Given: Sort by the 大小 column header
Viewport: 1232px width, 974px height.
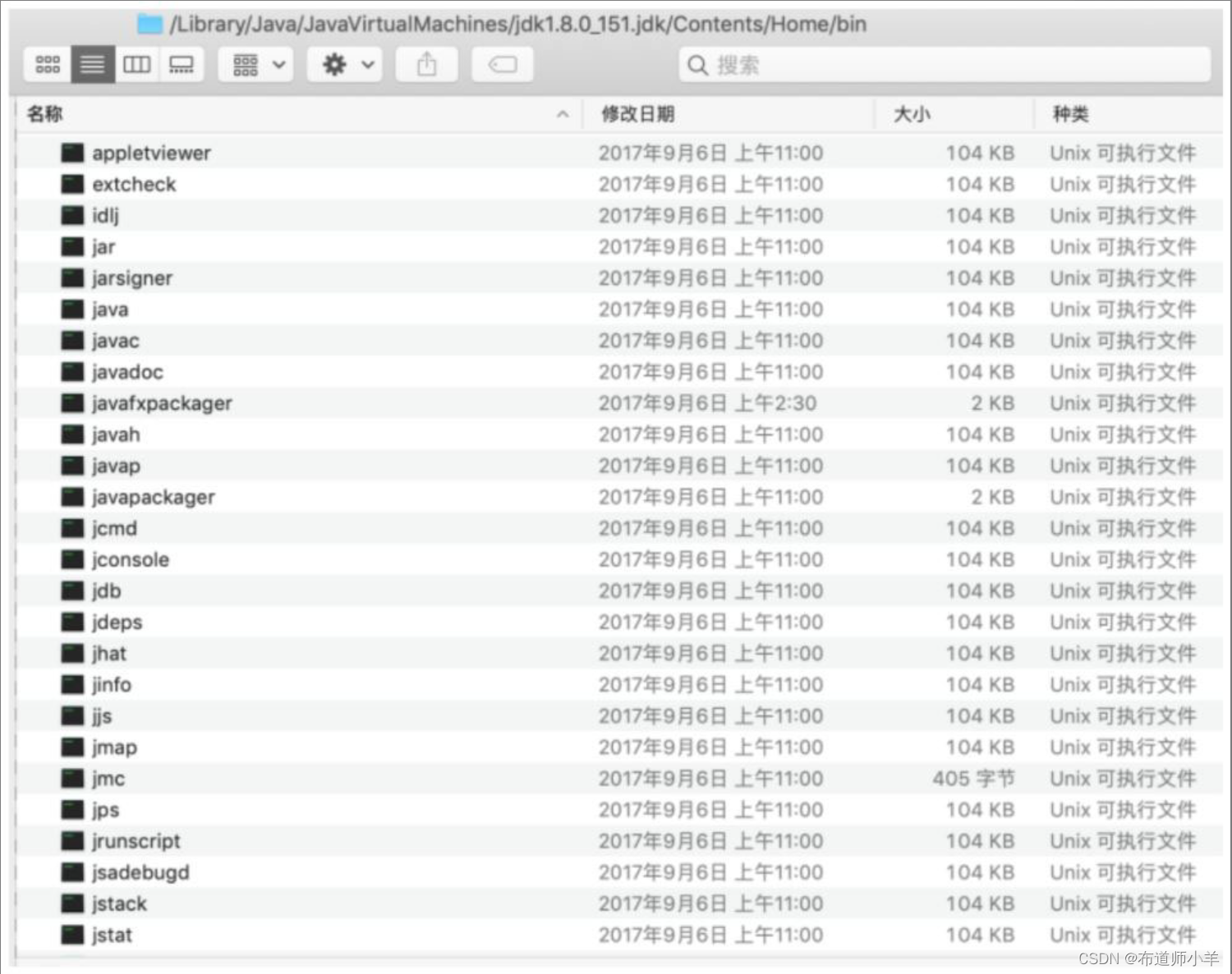Looking at the screenshot, I should click(912, 114).
